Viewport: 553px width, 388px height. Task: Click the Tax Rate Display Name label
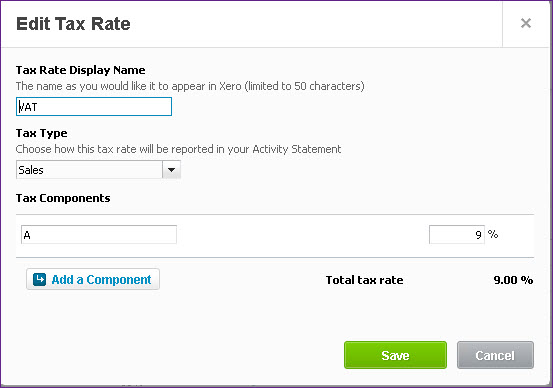click(x=80, y=70)
